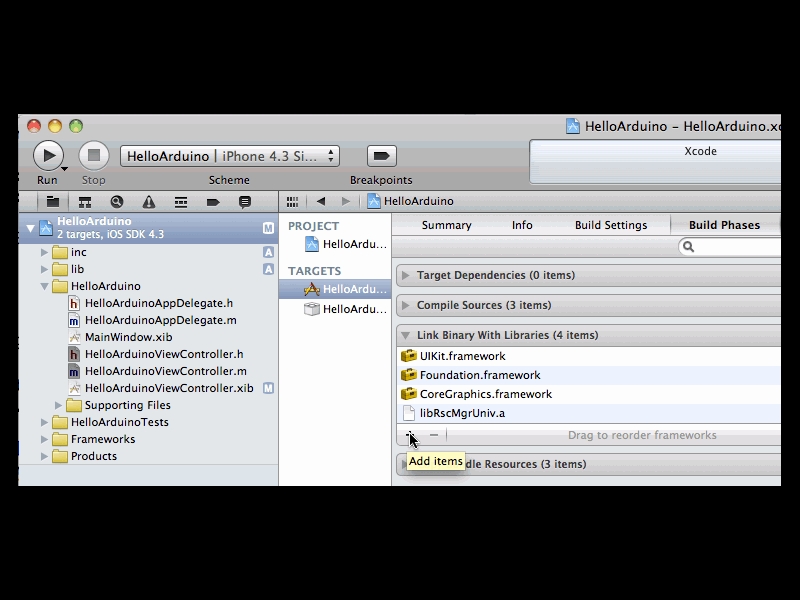Viewport: 800px width, 600px height.
Task: Show the Project navigator folder icon
Action: (53, 202)
